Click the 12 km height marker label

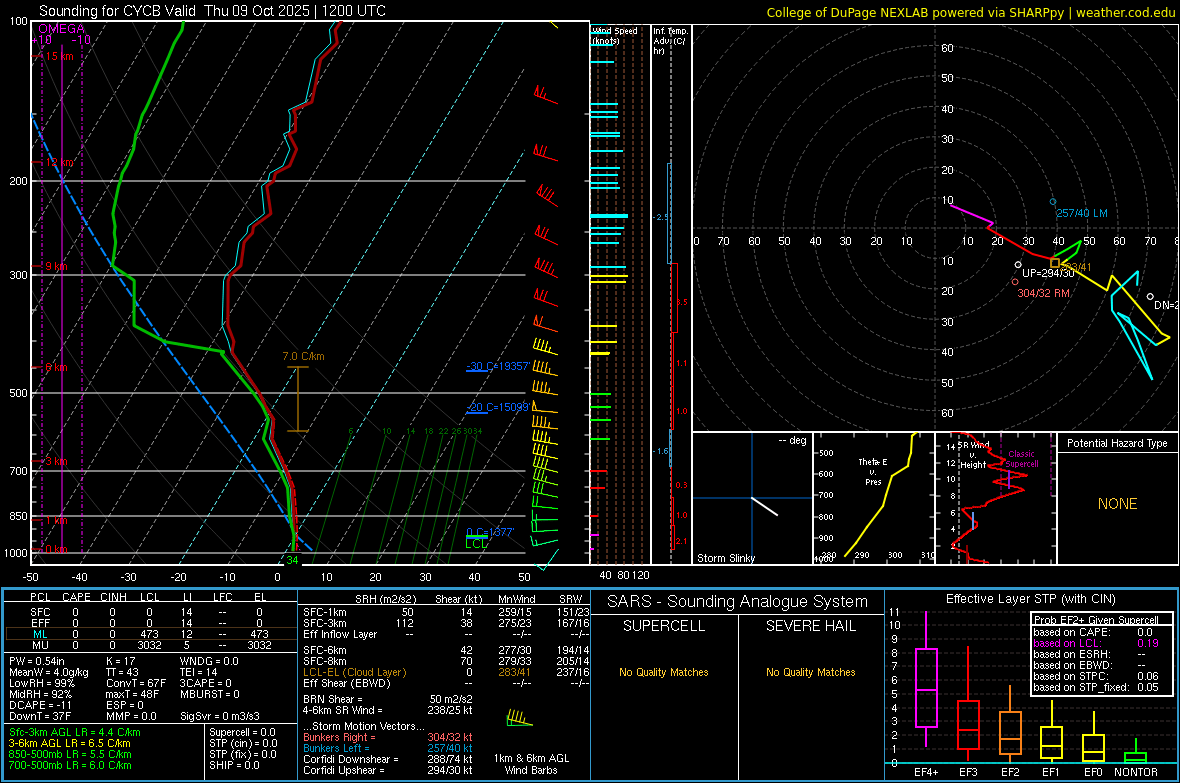pyautogui.click(x=60, y=163)
